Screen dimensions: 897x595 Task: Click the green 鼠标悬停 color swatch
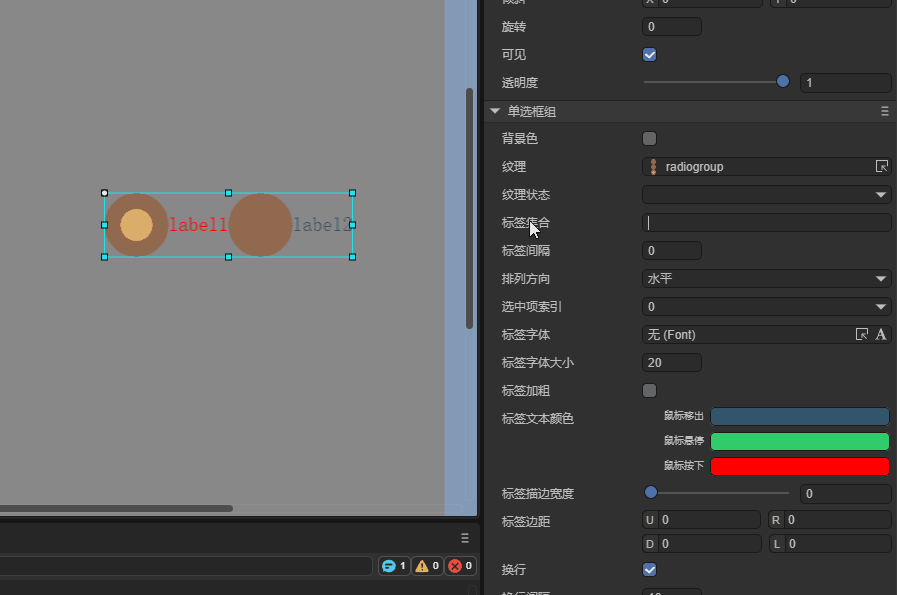799,441
